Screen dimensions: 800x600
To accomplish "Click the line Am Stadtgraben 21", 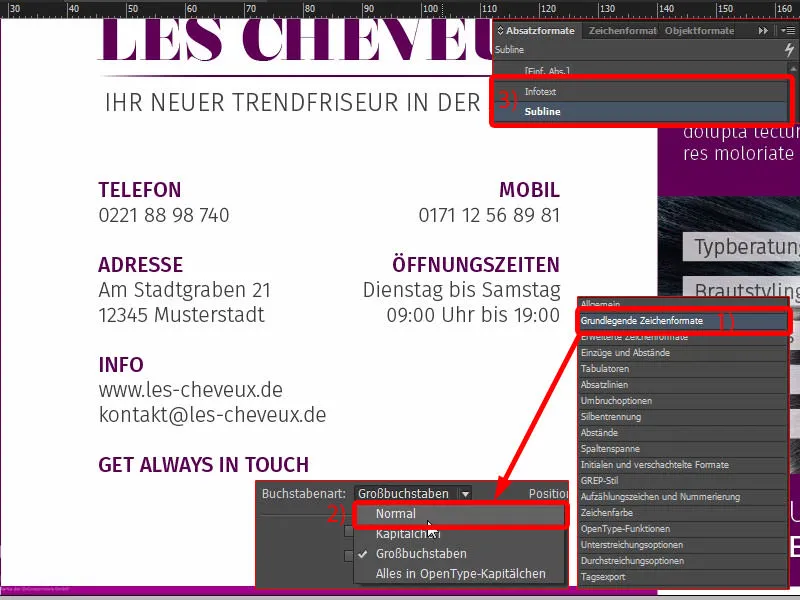I will 184,290.
